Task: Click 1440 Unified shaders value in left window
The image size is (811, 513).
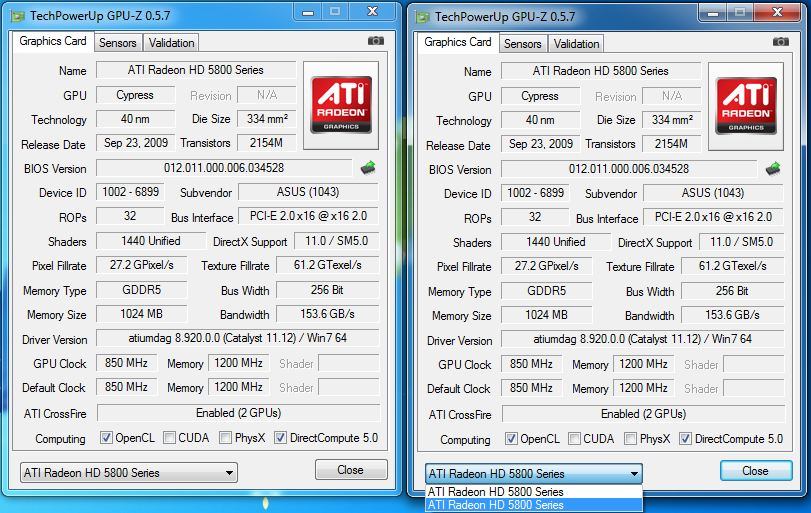Action: pos(151,241)
